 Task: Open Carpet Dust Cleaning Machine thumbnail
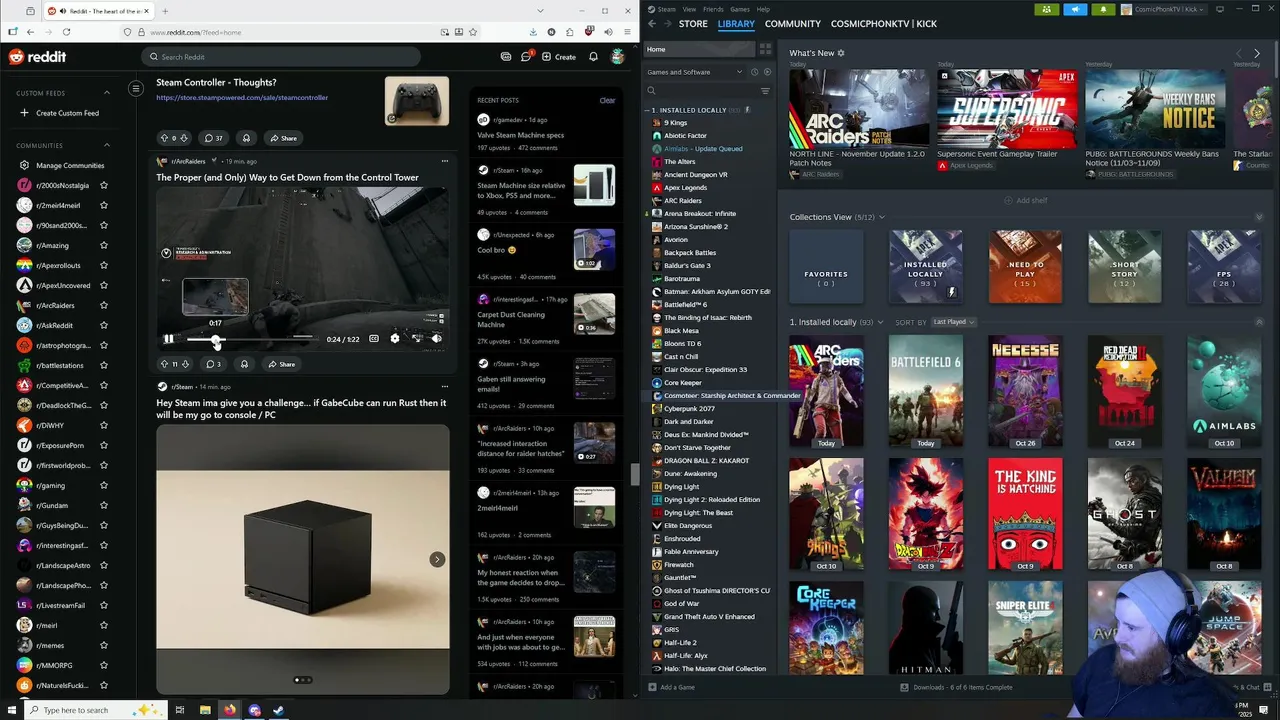point(594,314)
